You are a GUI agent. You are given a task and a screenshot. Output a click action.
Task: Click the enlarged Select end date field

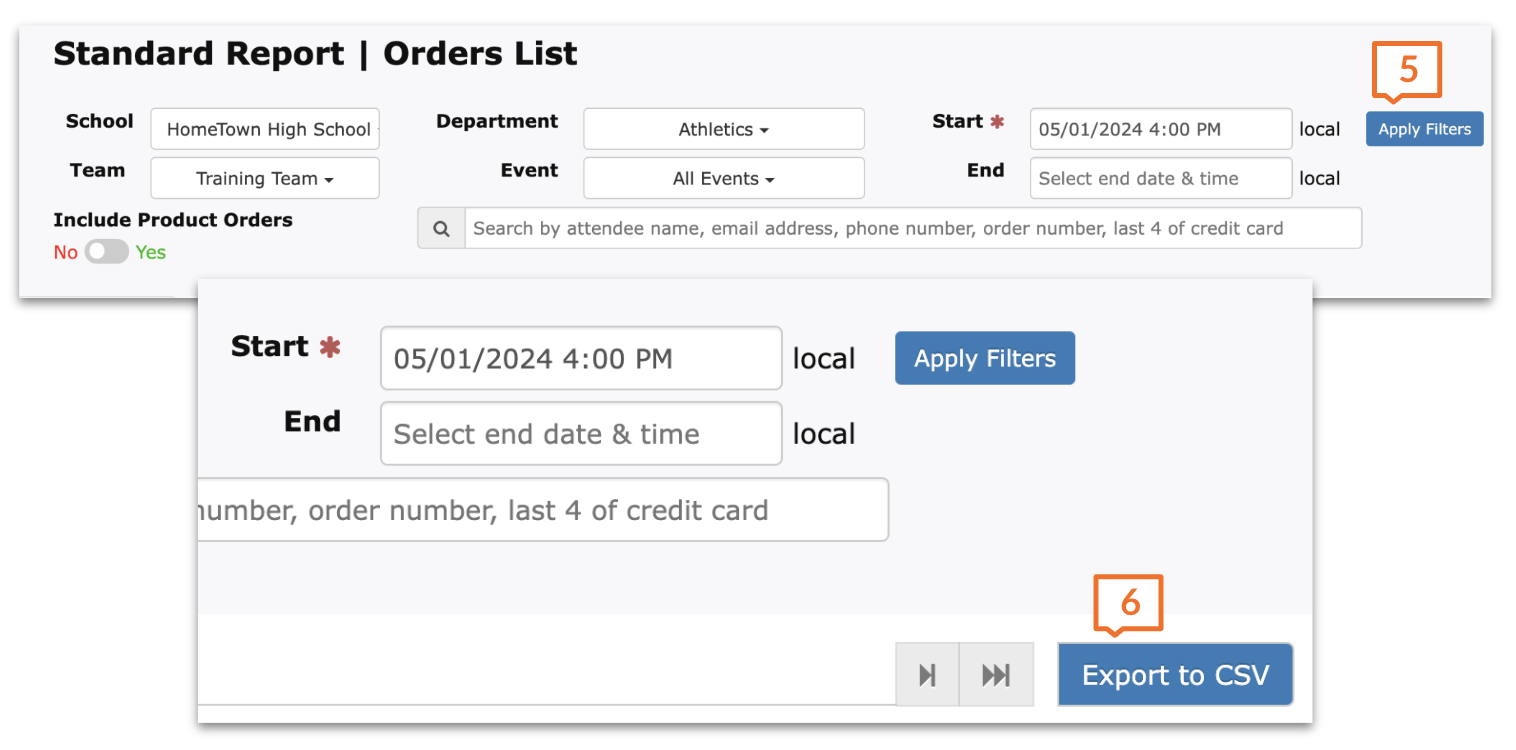point(580,434)
